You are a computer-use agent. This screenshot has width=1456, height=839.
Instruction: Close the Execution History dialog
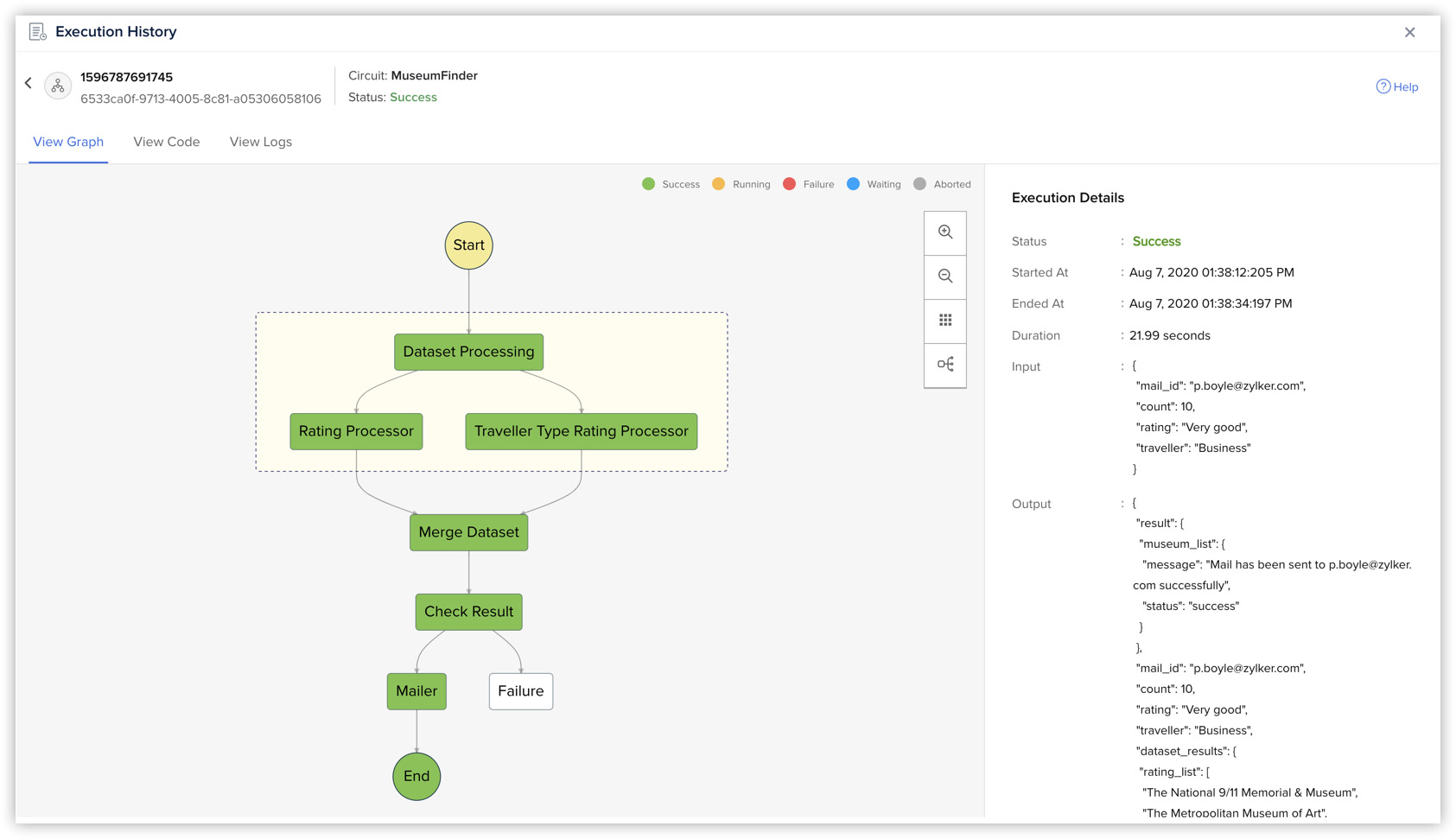(1409, 32)
